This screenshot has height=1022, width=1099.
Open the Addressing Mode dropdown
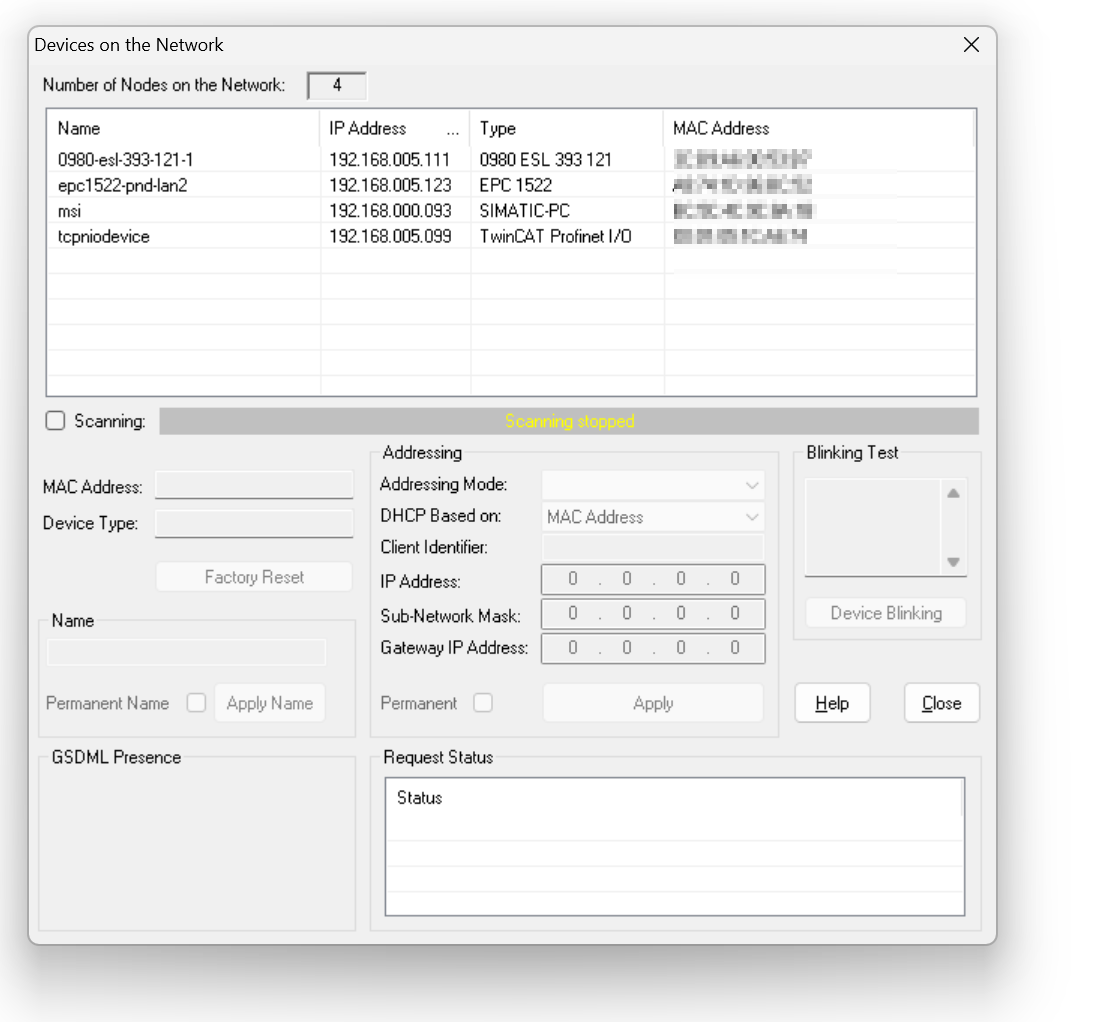[x=653, y=485]
